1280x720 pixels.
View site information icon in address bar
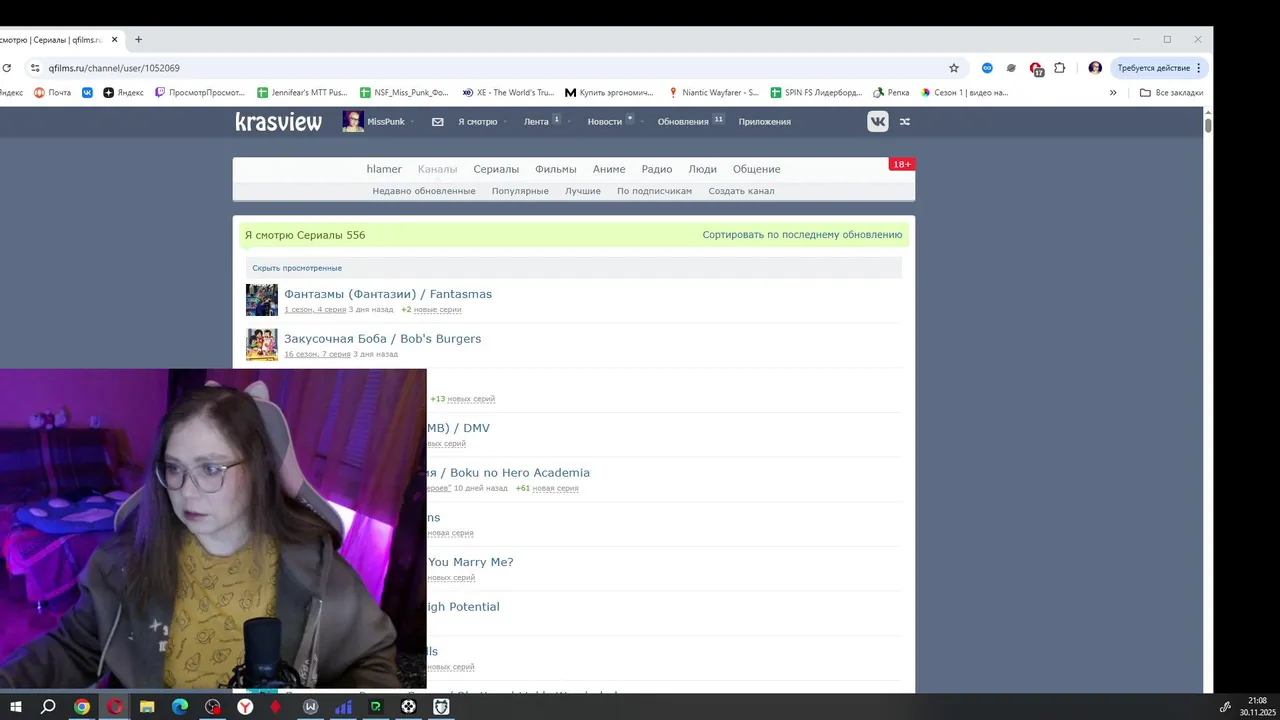click(35, 68)
